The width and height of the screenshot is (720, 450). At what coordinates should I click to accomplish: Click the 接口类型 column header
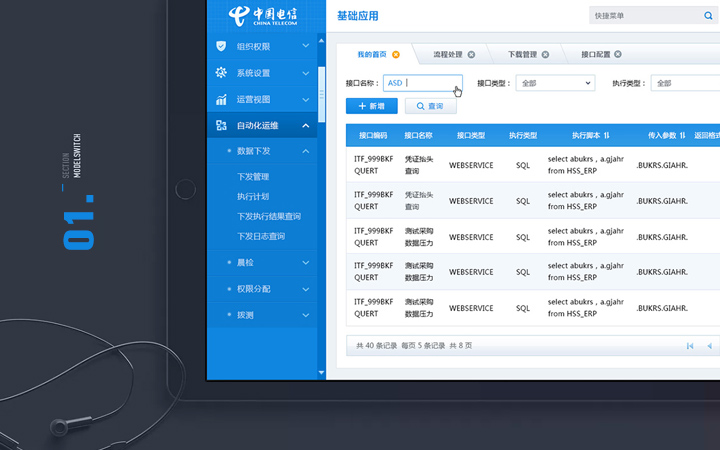coord(471,135)
